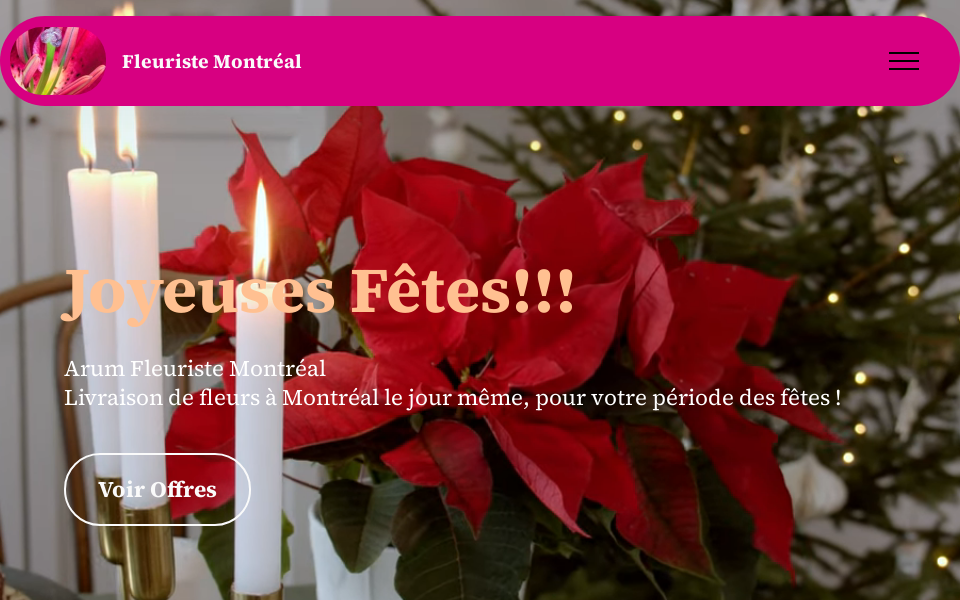This screenshot has height=600, width=960.
Task: Click the flame of the front center candle
Action: pos(261,230)
